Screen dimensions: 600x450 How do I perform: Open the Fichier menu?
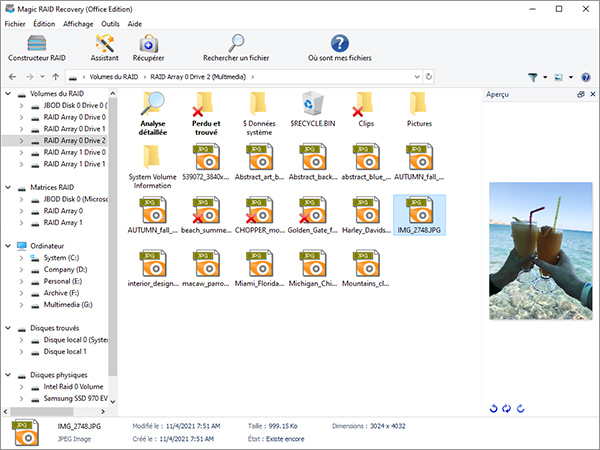pyautogui.click(x=15, y=24)
